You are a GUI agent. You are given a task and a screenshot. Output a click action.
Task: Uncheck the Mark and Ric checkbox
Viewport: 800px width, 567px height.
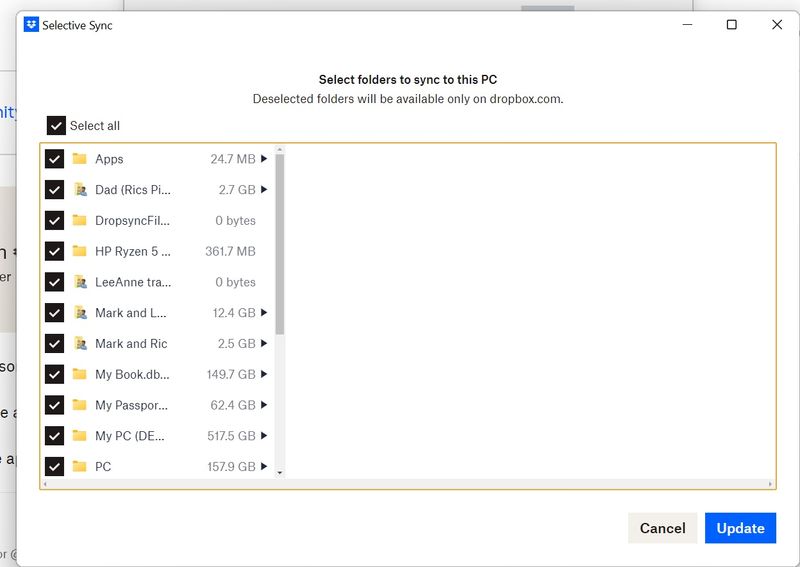pyautogui.click(x=54, y=343)
